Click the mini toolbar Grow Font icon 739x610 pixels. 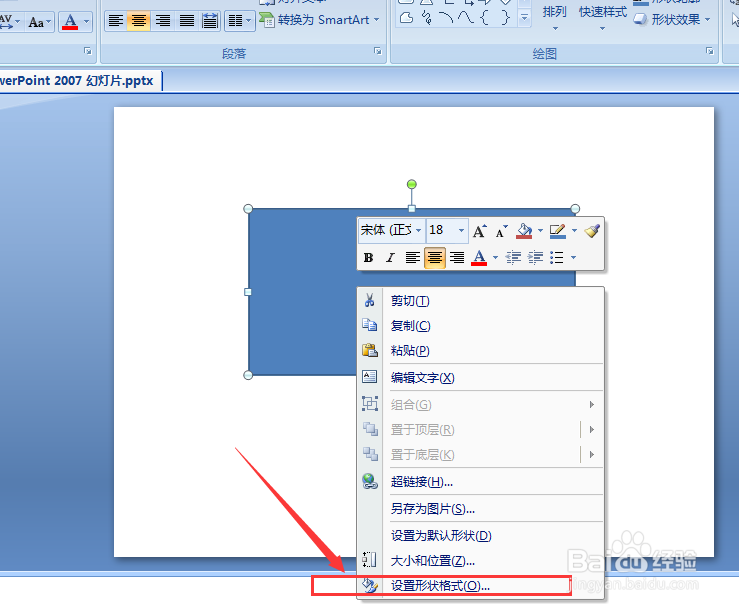click(x=479, y=231)
